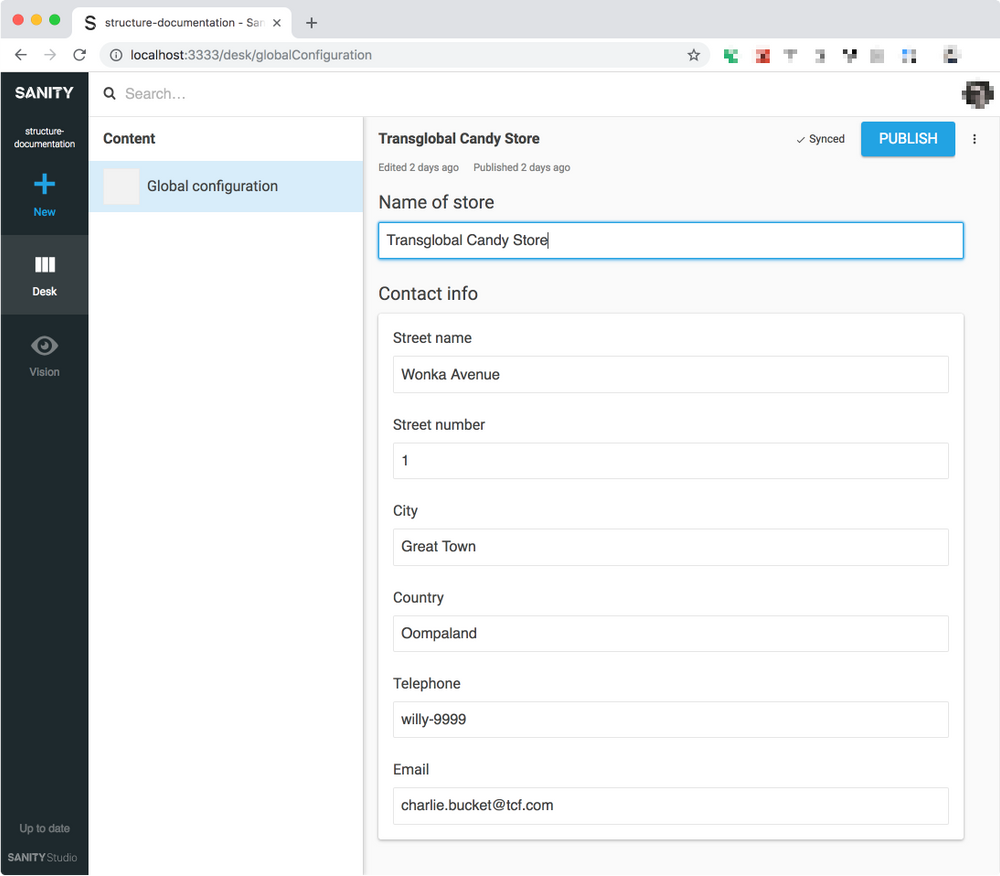
Task: Click the browser forward arrow
Action: coord(50,55)
